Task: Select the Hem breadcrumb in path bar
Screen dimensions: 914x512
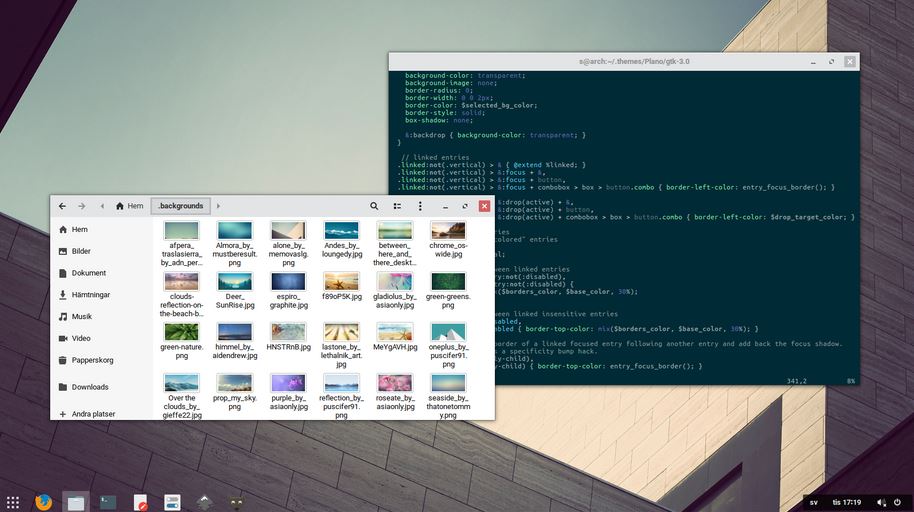Action: 129,206
